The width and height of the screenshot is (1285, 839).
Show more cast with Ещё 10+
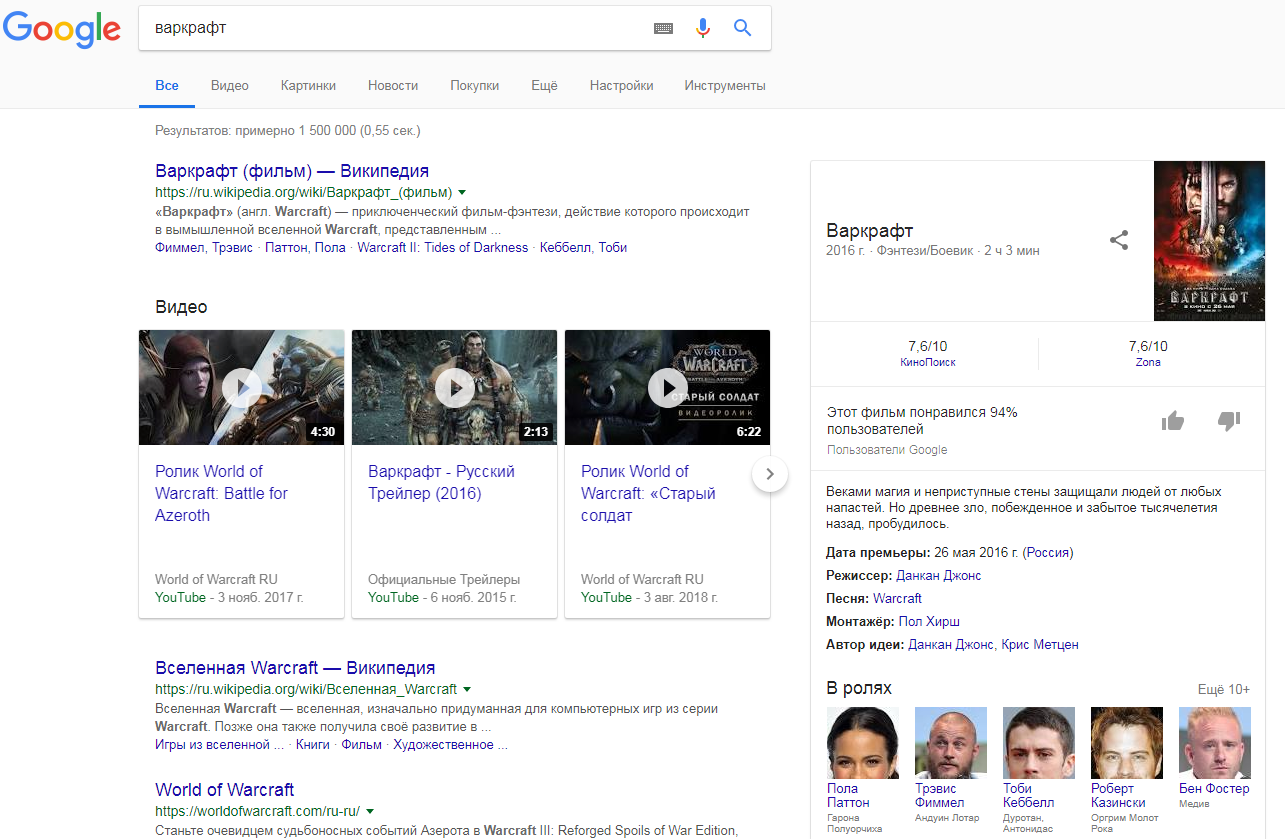[x=1224, y=690]
